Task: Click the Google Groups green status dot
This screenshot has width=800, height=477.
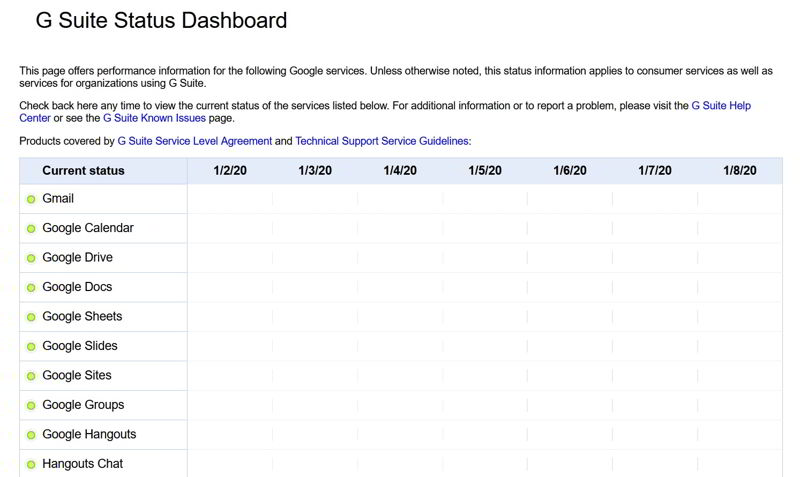Action: coord(31,406)
